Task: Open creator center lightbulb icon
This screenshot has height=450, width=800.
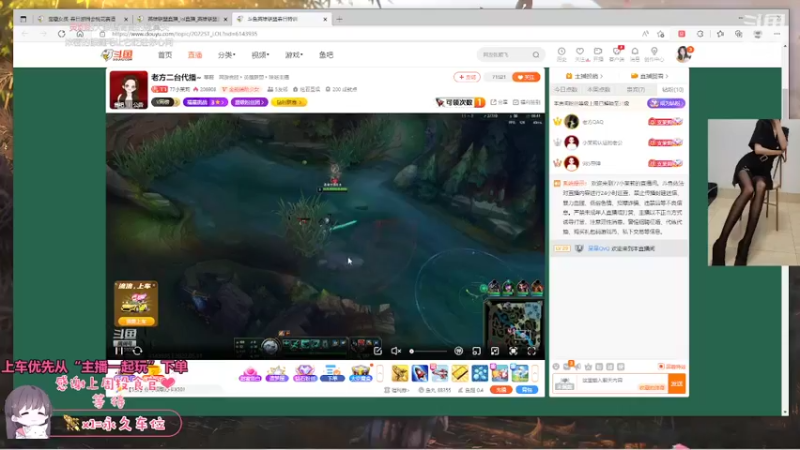Action: tap(654, 53)
